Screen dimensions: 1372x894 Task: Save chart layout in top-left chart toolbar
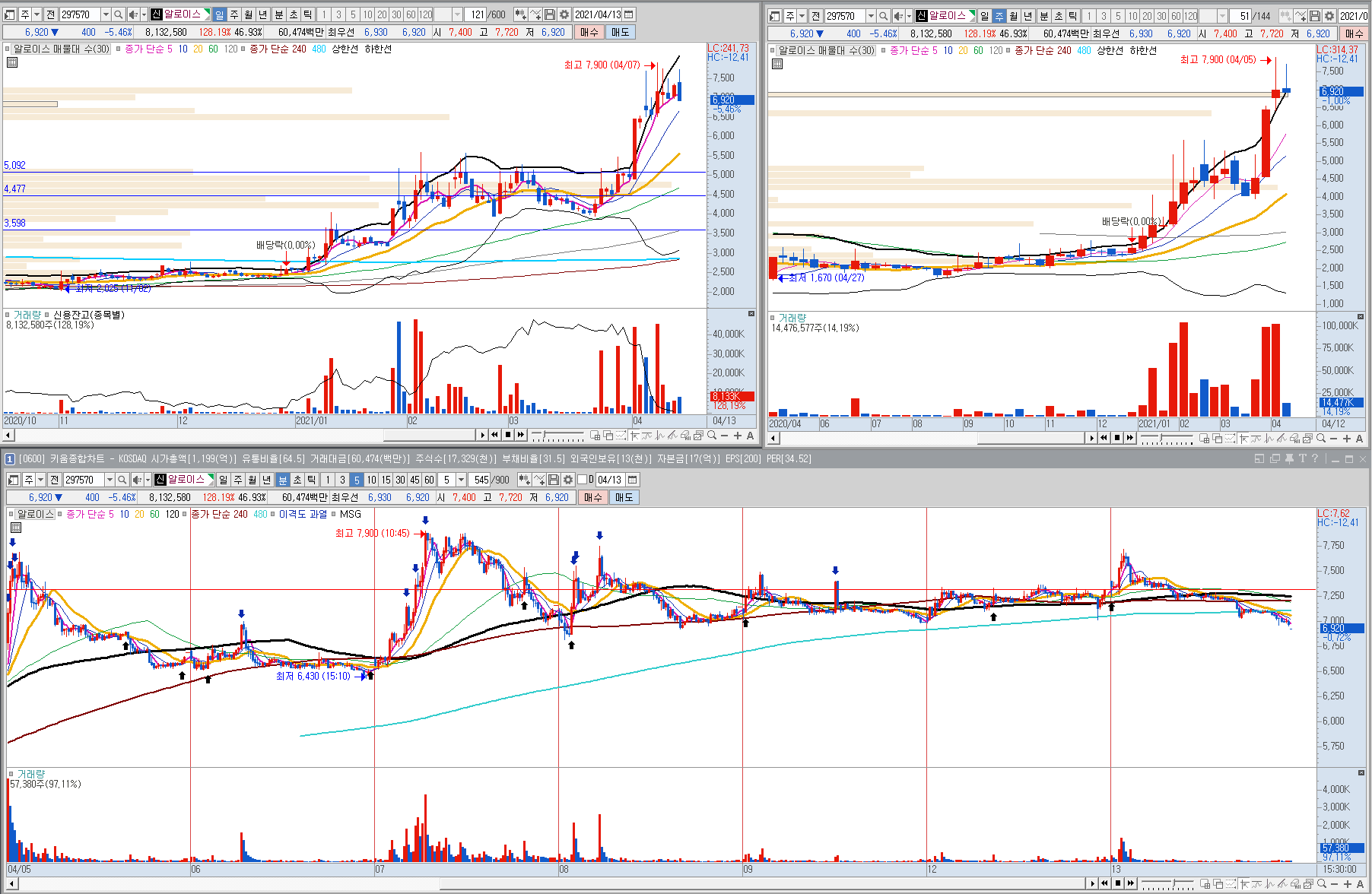coord(550,14)
